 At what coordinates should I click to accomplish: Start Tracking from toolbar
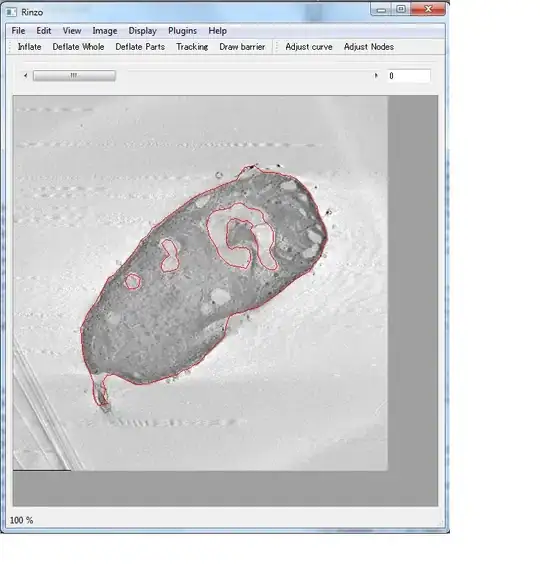192,47
